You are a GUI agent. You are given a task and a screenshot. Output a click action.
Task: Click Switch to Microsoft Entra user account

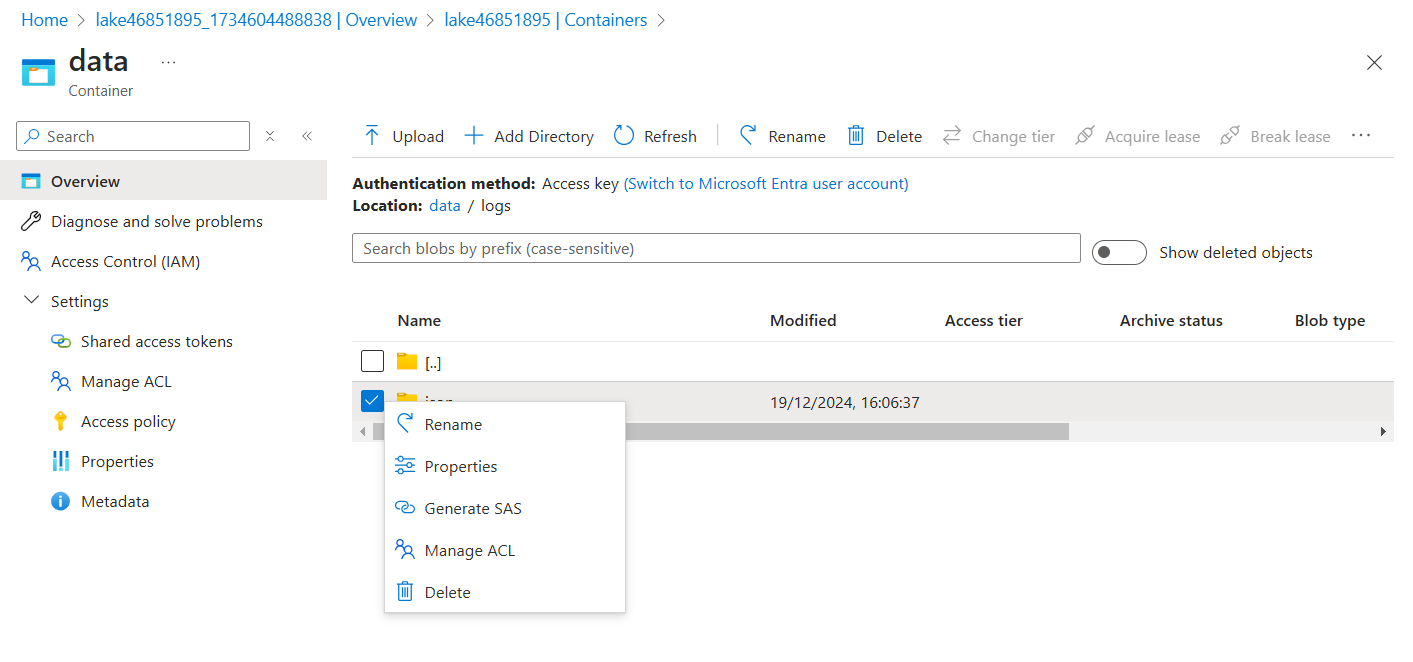pos(765,184)
